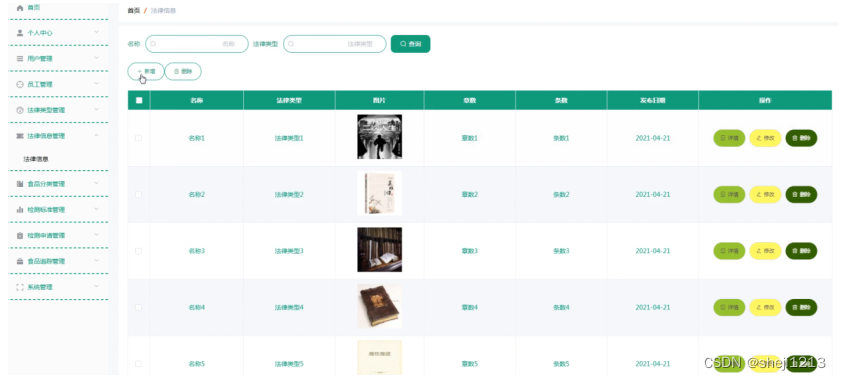Screen dimensions: 841x380
Task: Open the 法律信息 submenu item
Action: coord(36,159)
